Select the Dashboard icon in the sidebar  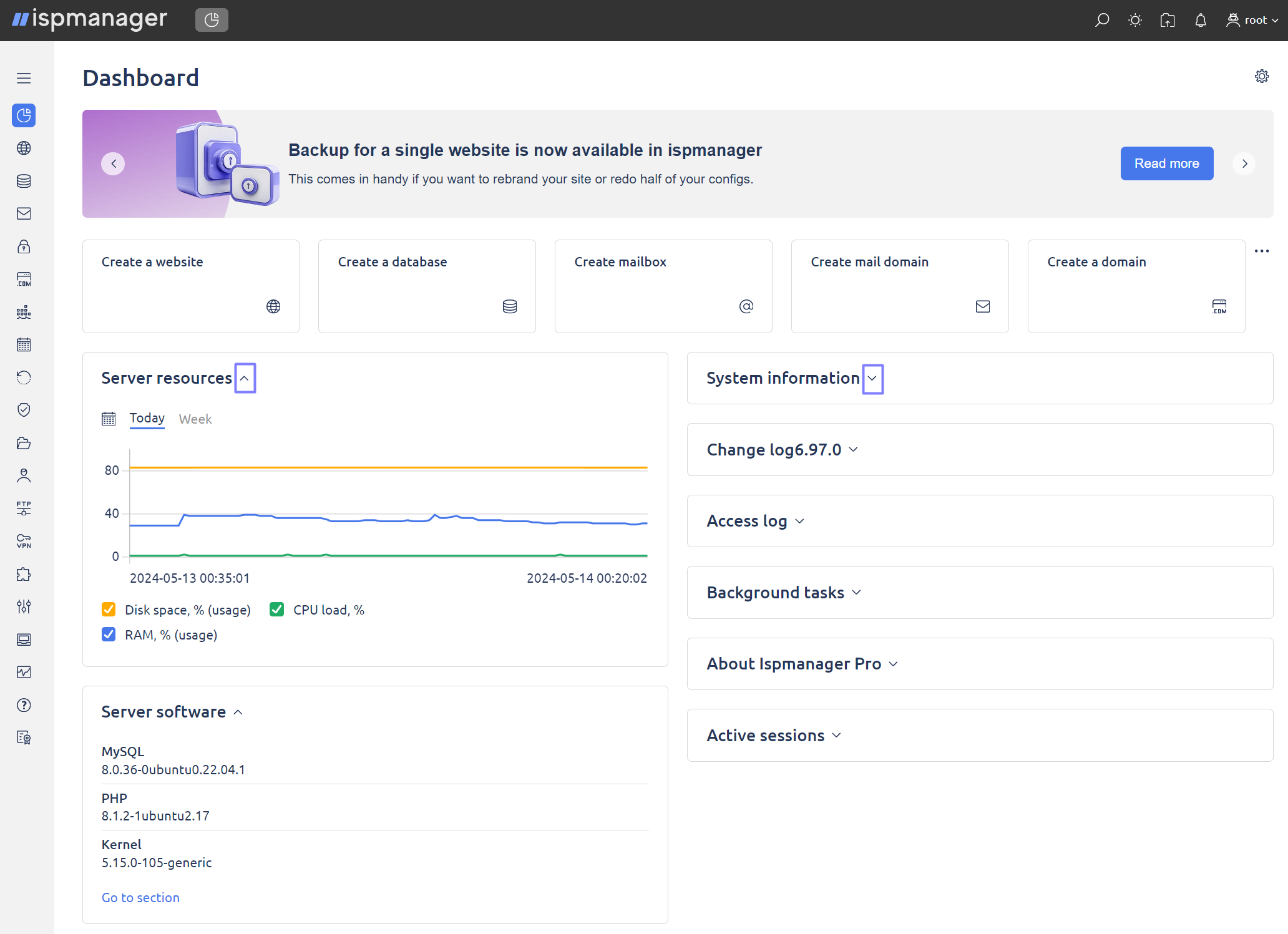point(24,115)
